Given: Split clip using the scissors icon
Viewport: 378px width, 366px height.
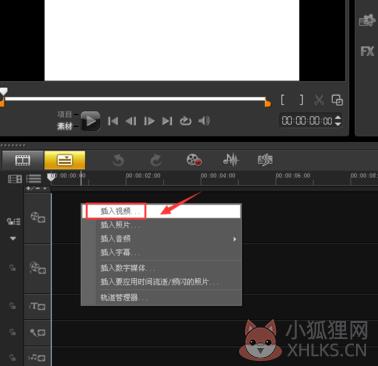Looking at the screenshot, I should point(319,100).
